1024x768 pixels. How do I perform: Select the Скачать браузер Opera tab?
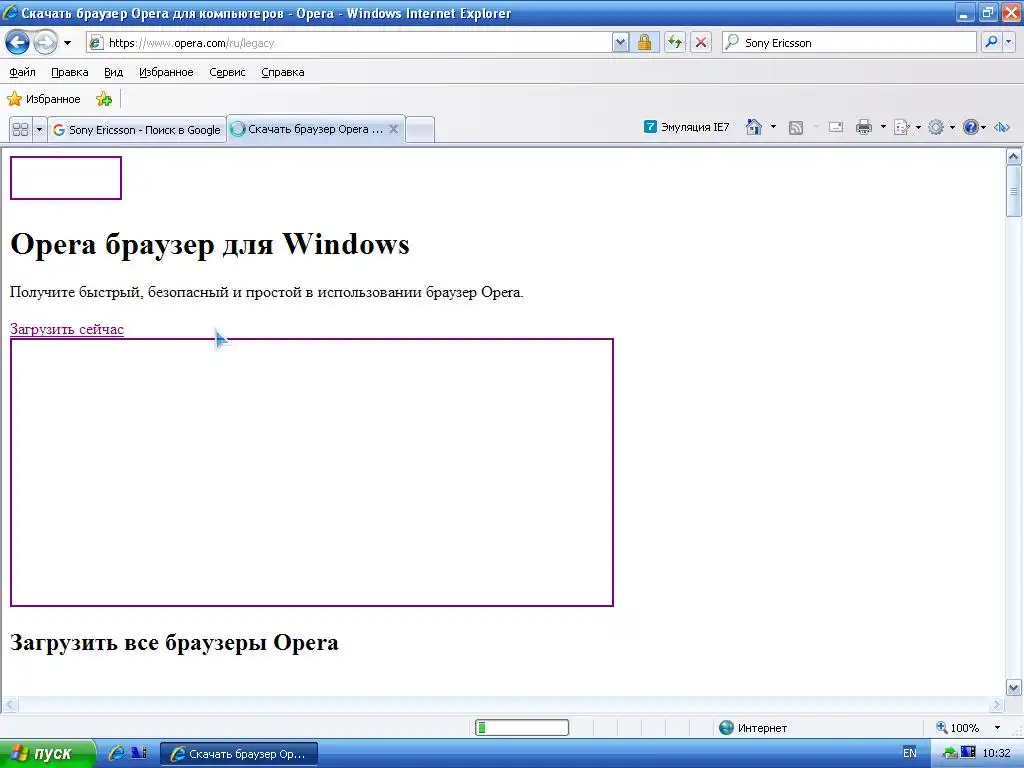pos(307,129)
